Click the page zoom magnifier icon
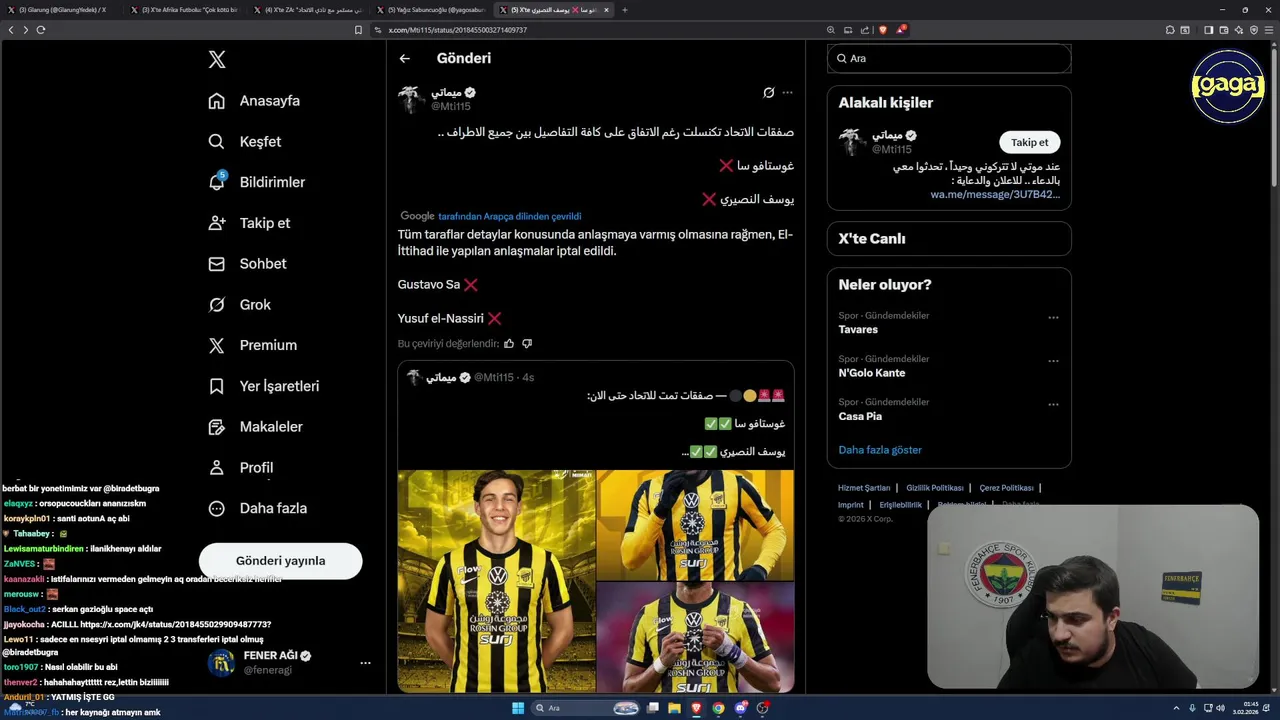The width and height of the screenshot is (1280, 720). [832, 30]
